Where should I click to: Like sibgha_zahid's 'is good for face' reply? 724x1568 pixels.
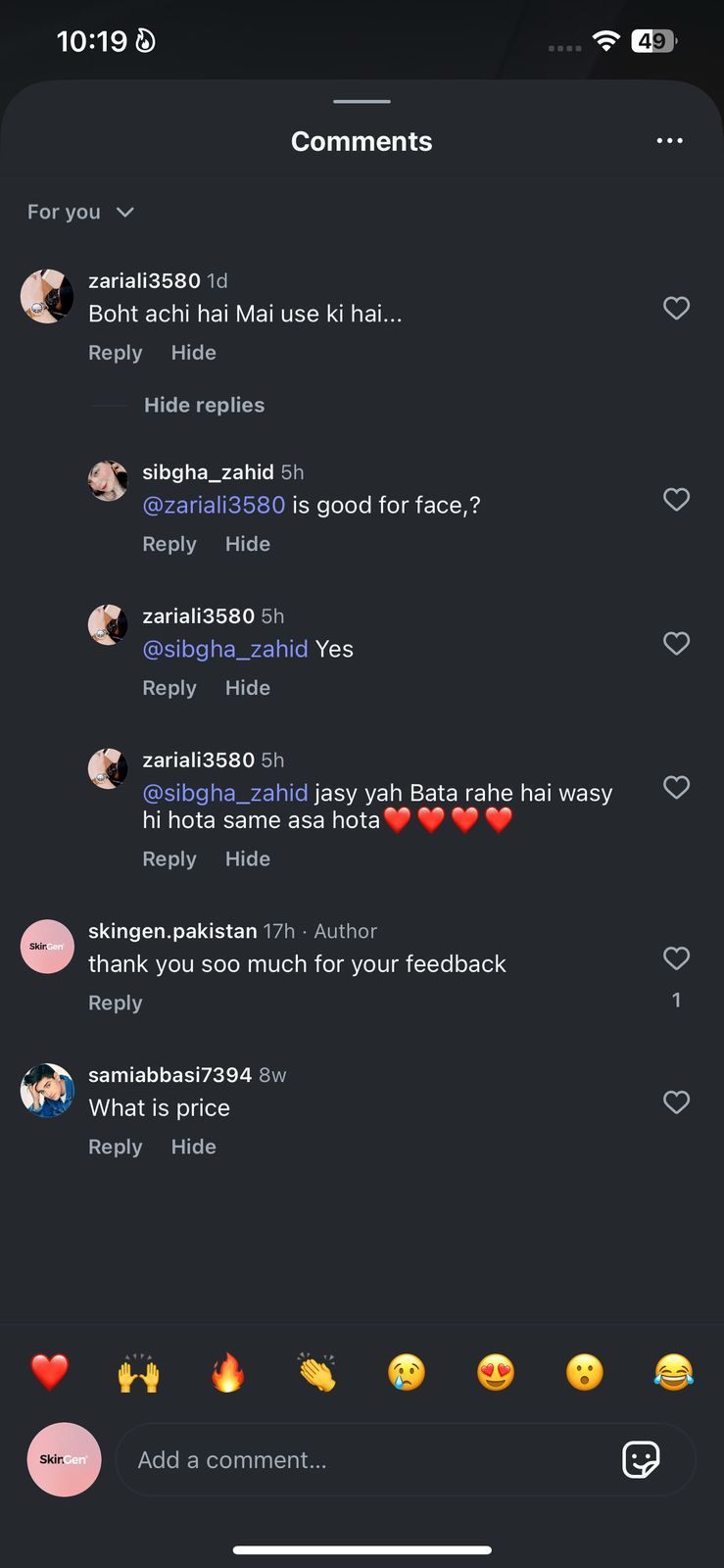[676, 499]
